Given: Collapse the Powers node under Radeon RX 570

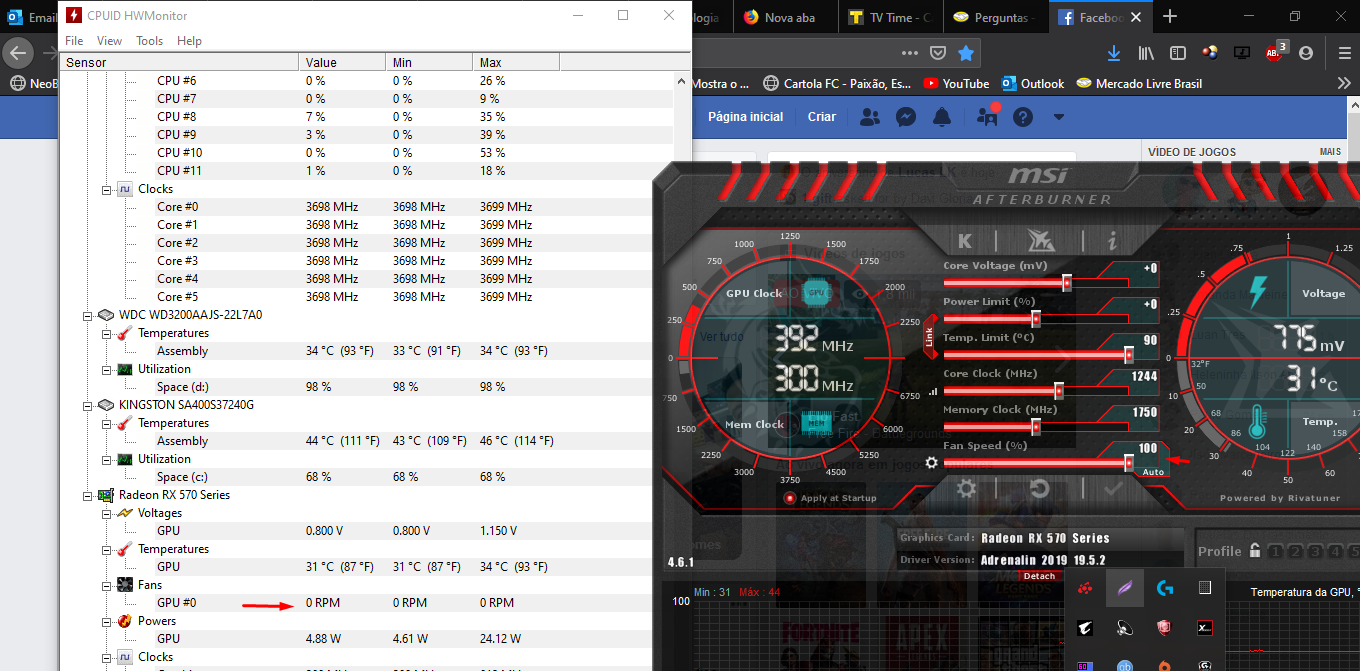Looking at the screenshot, I should pyautogui.click(x=107, y=621).
